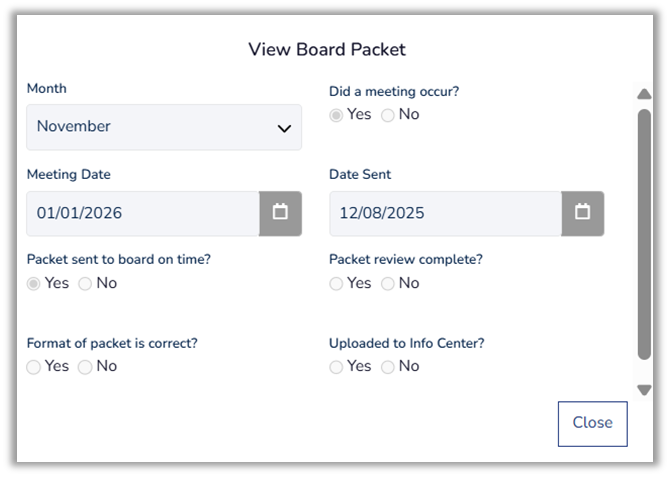
Task: Select No for Did a meeting occur
Action: [x=388, y=115]
